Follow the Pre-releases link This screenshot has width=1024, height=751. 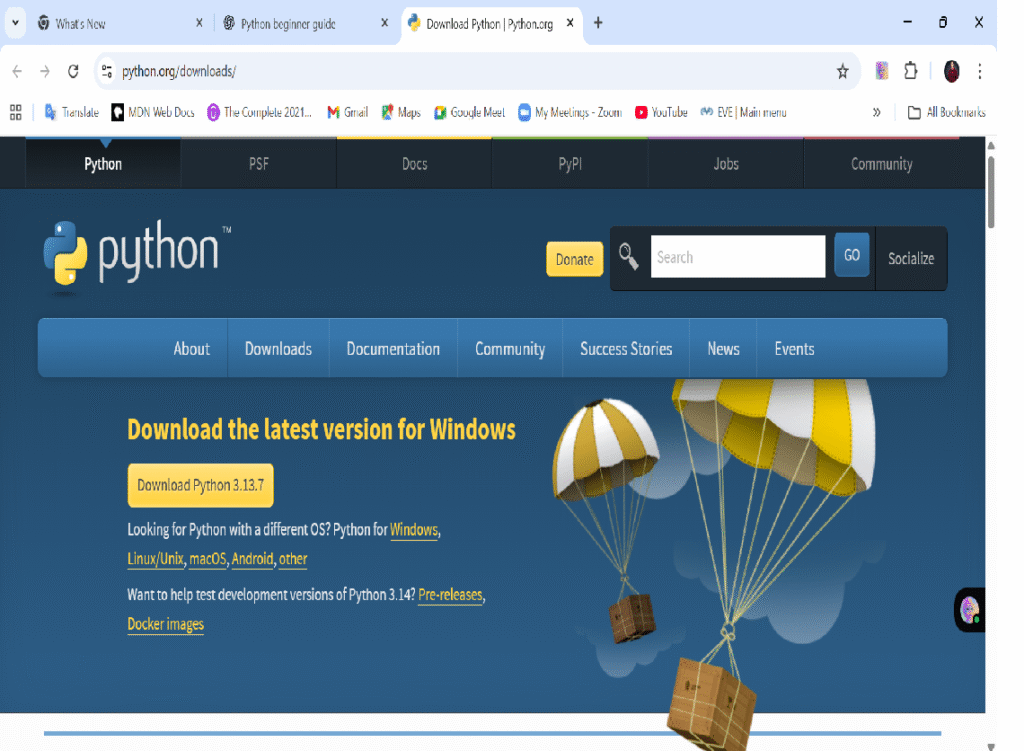[x=450, y=595]
